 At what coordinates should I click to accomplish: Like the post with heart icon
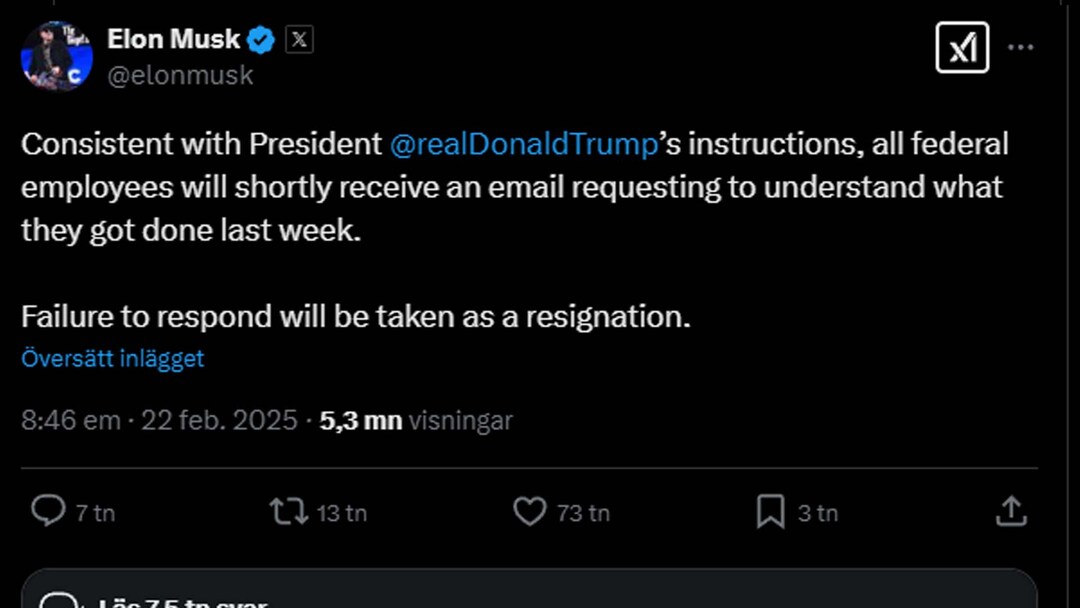tap(529, 512)
